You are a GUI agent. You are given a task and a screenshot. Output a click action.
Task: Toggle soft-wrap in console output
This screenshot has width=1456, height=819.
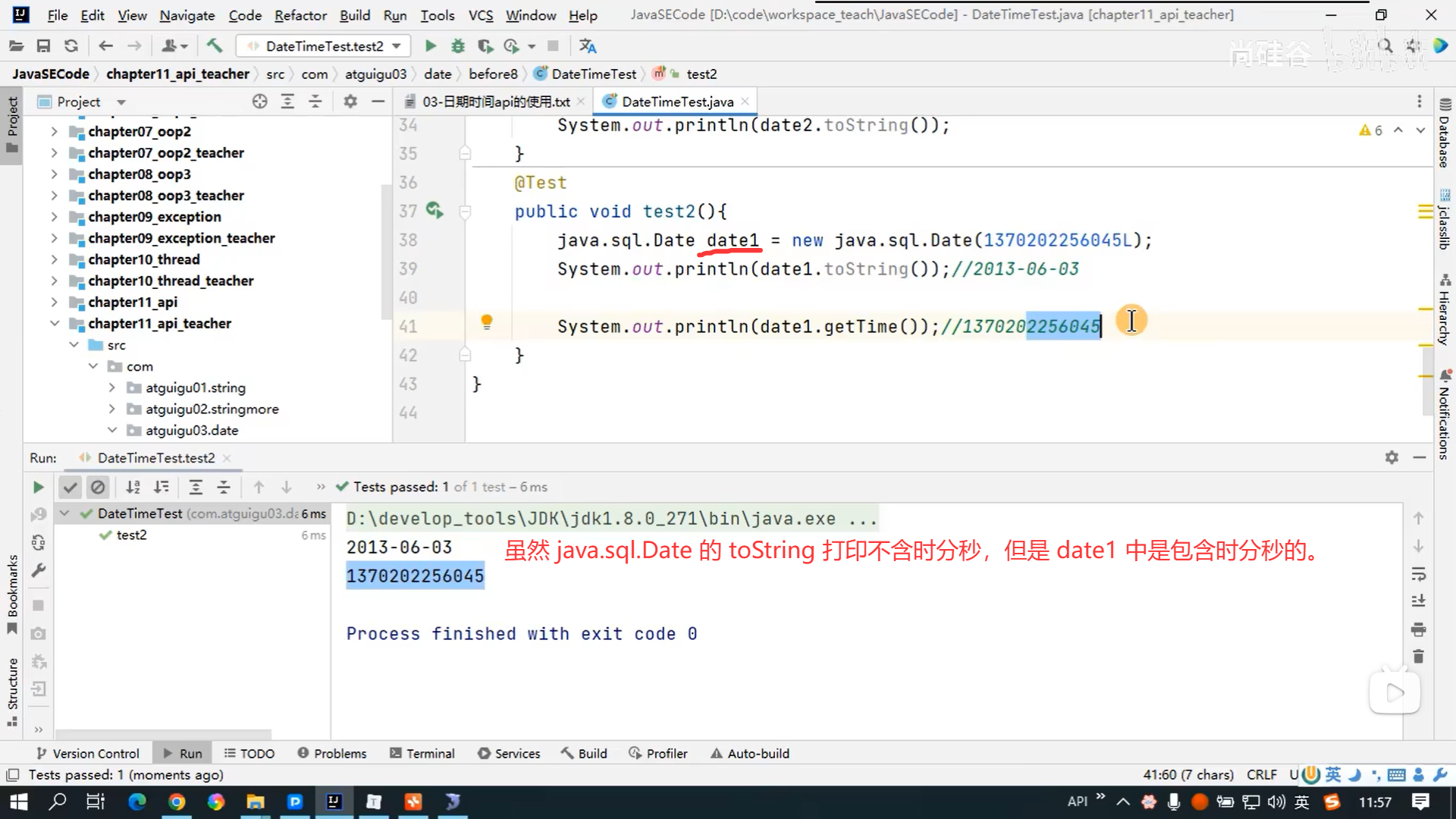1418,574
